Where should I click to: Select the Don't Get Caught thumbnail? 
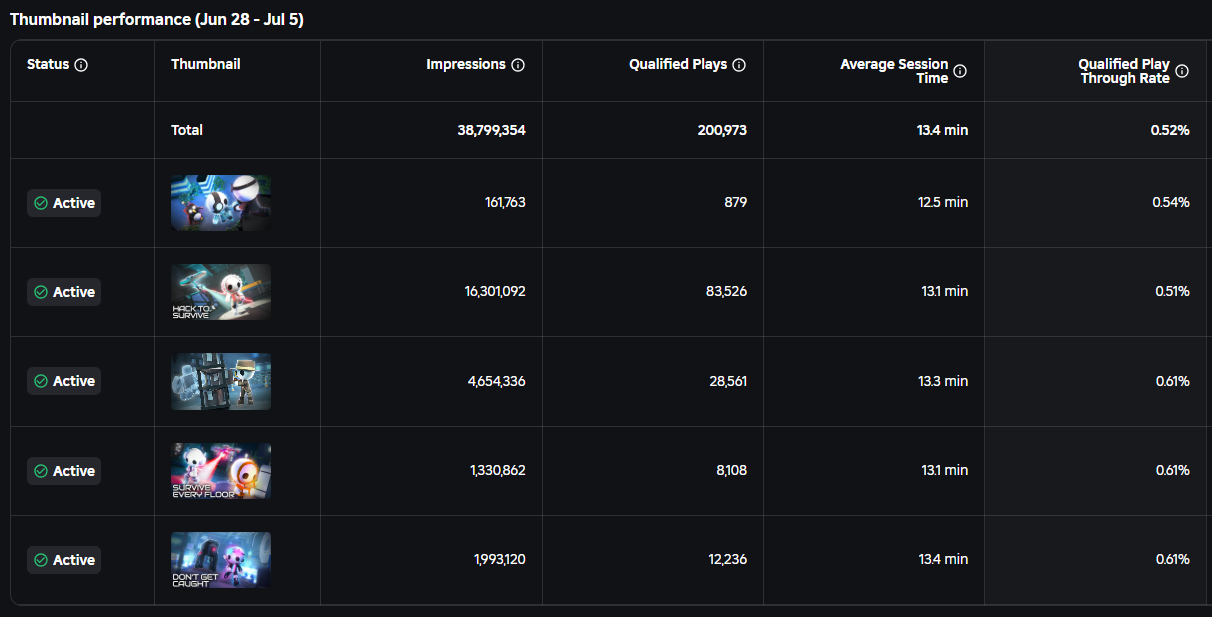click(221, 560)
